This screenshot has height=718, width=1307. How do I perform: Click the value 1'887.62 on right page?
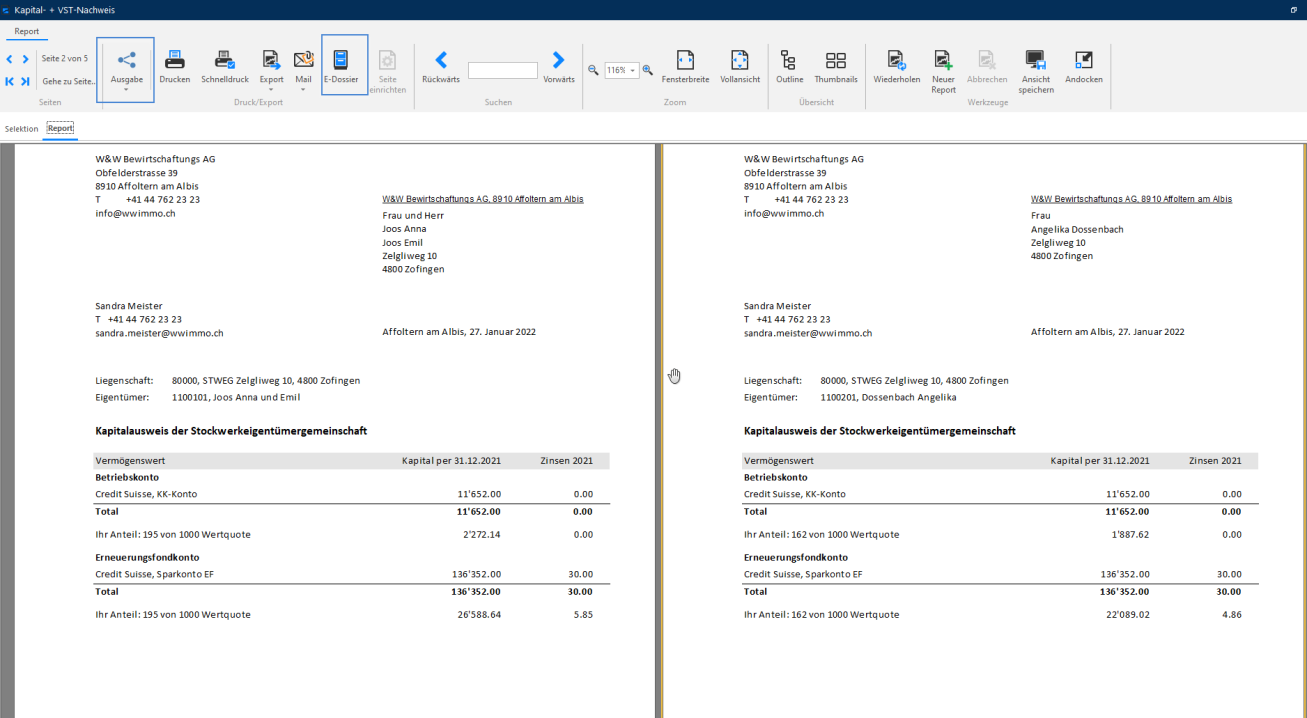click(x=1130, y=535)
